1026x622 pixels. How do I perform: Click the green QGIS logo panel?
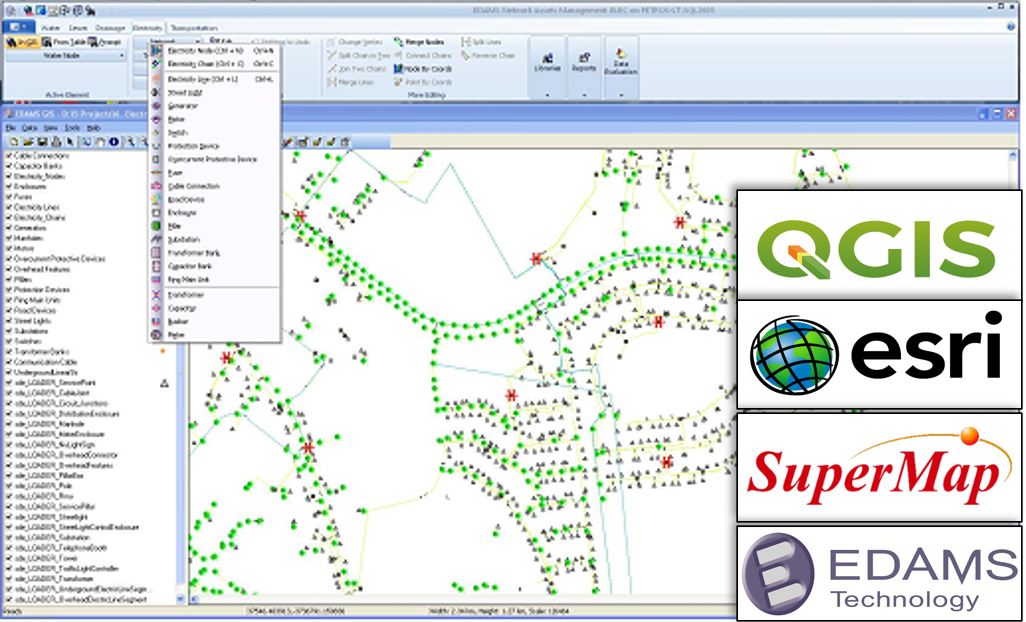[x=880, y=248]
